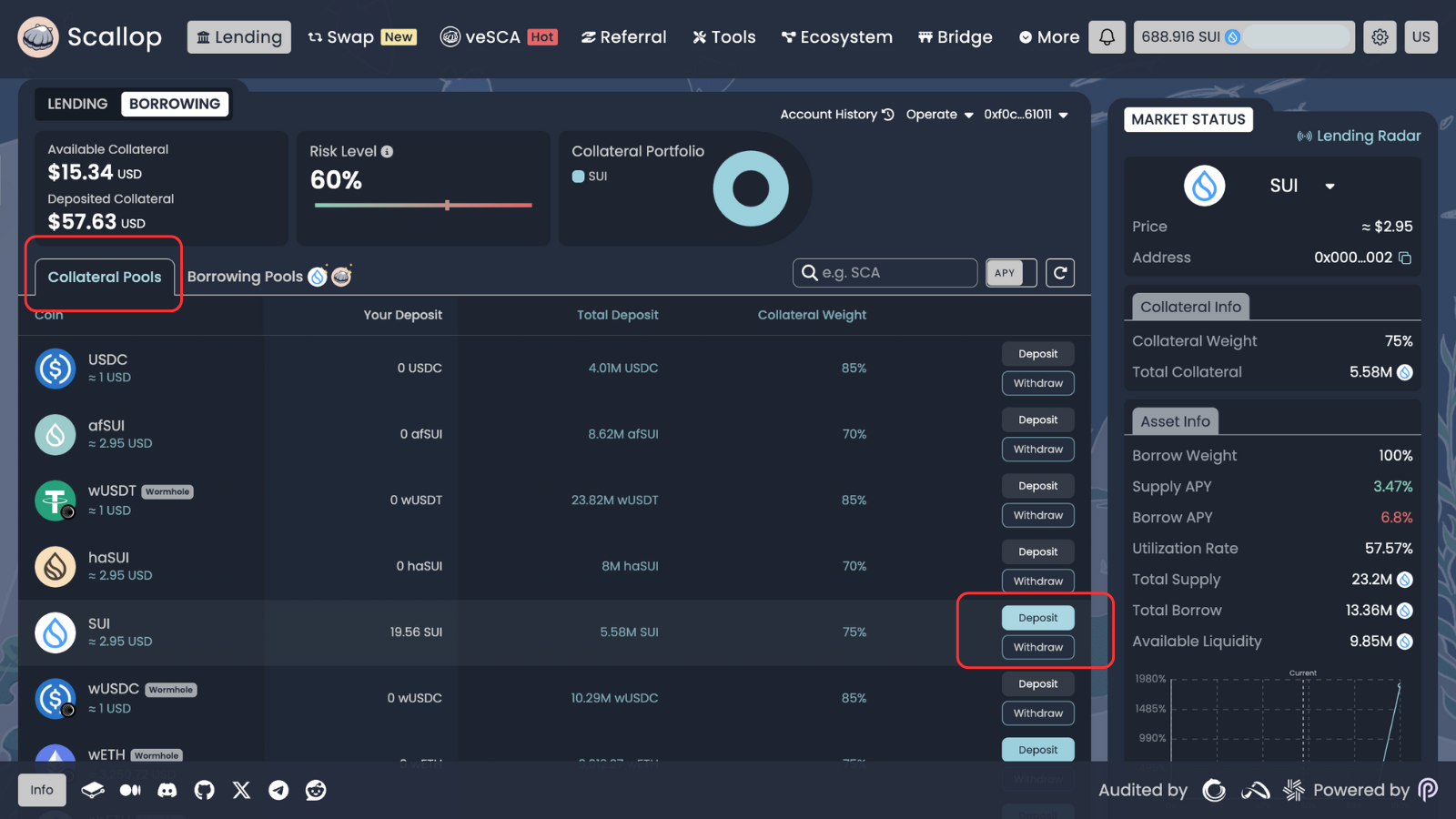Screen dimensions: 1456x819
Task: Deposit wUSDT collateral
Action: pos(1038,486)
